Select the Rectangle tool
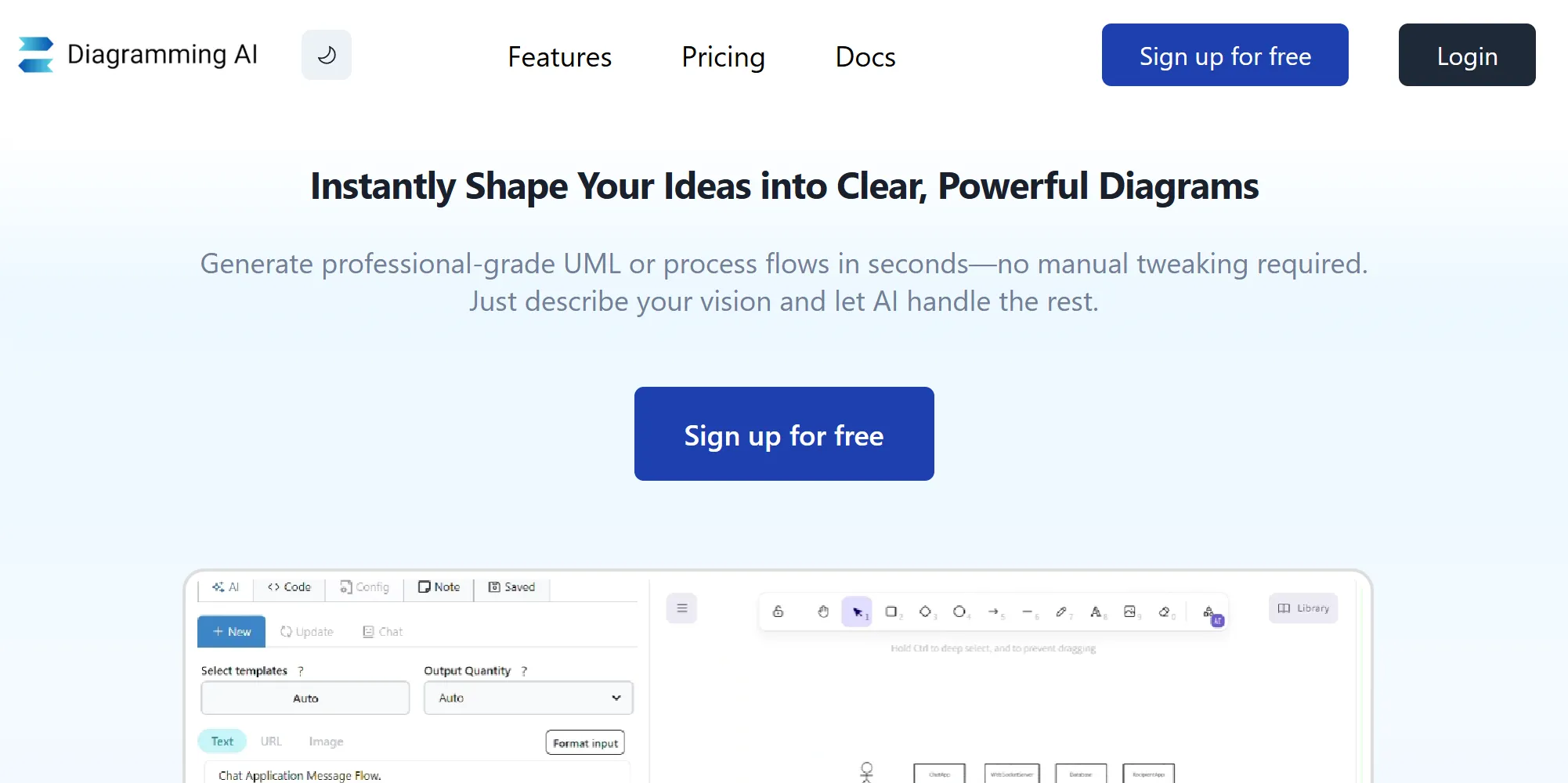This screenshot has width=1568, height=783. (x=891, y=612)
